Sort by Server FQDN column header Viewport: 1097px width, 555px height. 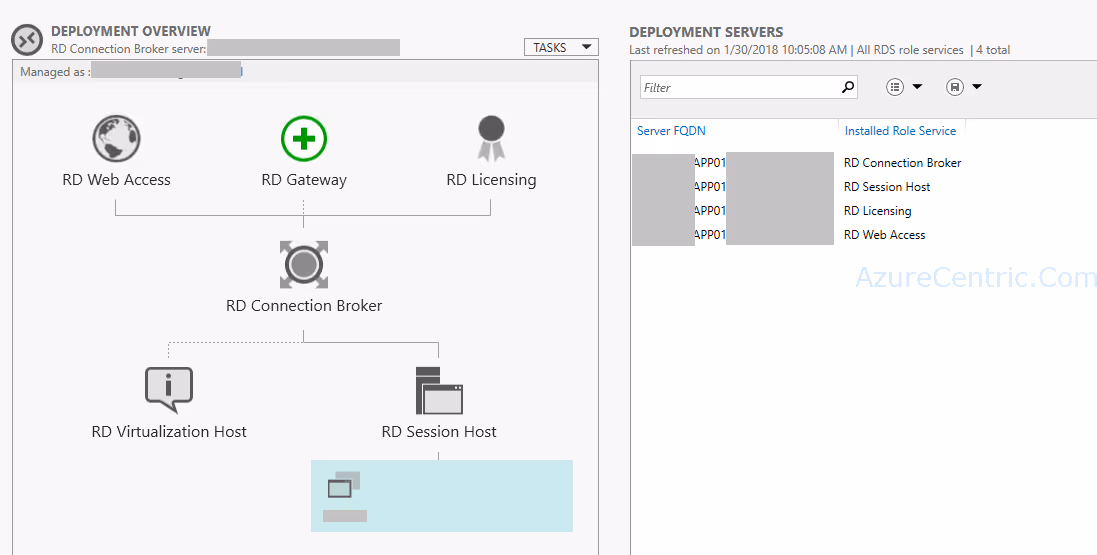click(x=671, y=131)
